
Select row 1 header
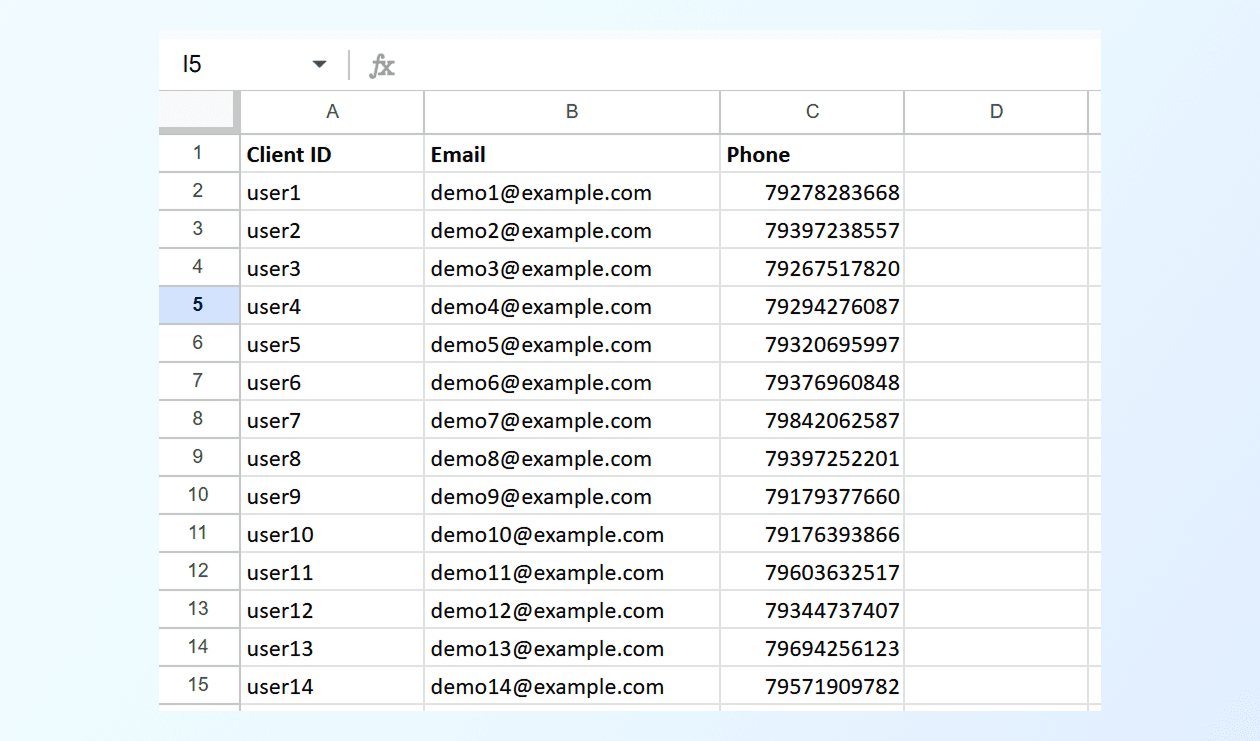click(198, 153)
